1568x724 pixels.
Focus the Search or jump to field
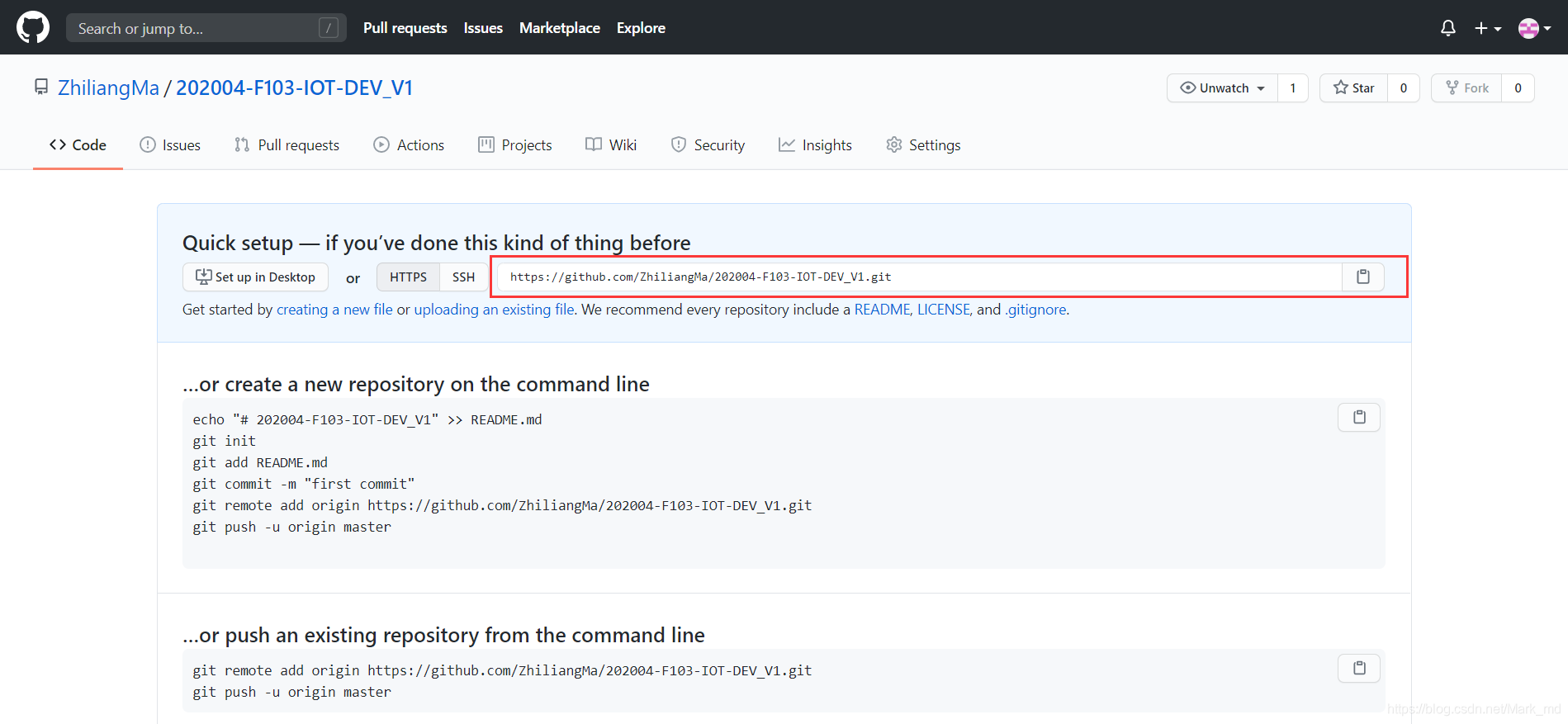(206, 28)
